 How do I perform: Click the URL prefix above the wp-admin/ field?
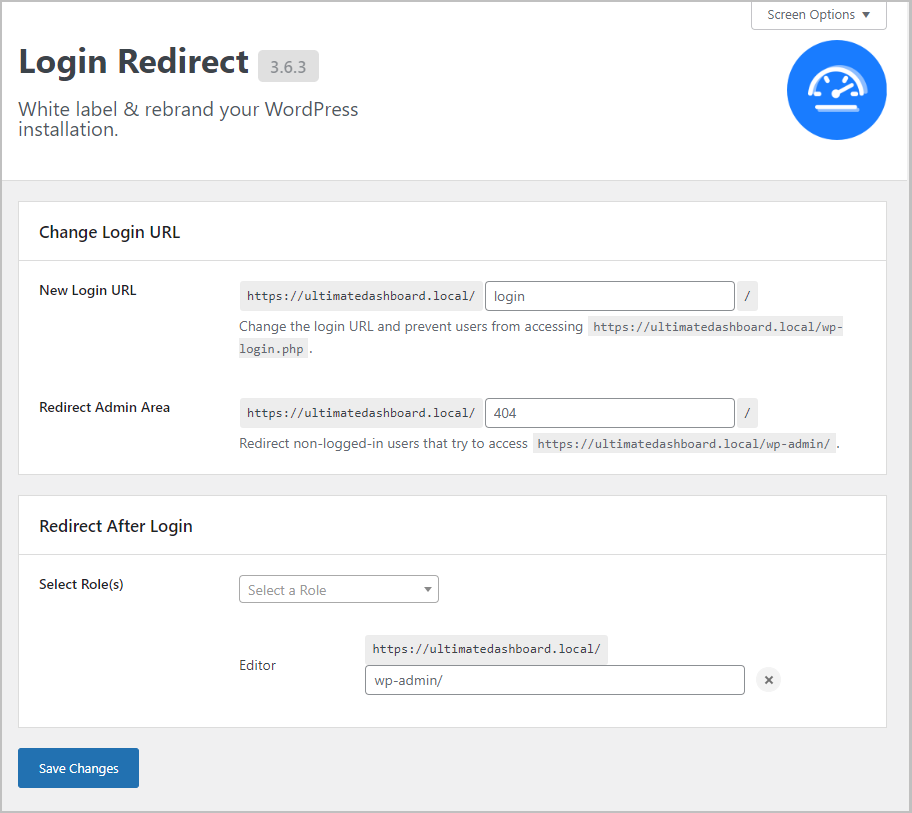[x=486, y=650]
